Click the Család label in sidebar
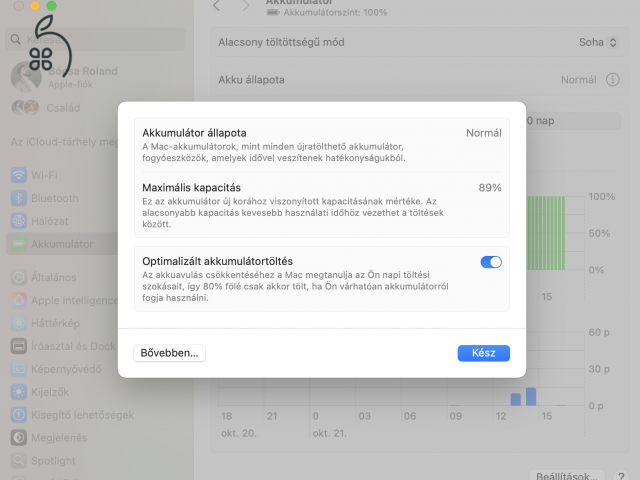 tap(63, 108)
